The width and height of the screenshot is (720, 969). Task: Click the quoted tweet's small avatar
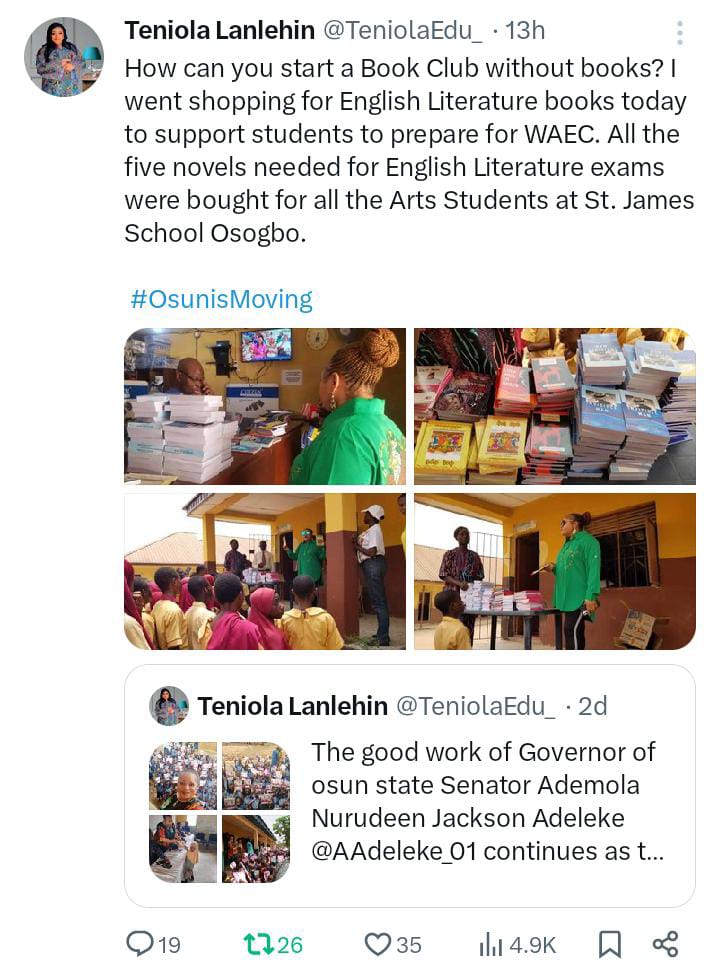click(169, 706)
